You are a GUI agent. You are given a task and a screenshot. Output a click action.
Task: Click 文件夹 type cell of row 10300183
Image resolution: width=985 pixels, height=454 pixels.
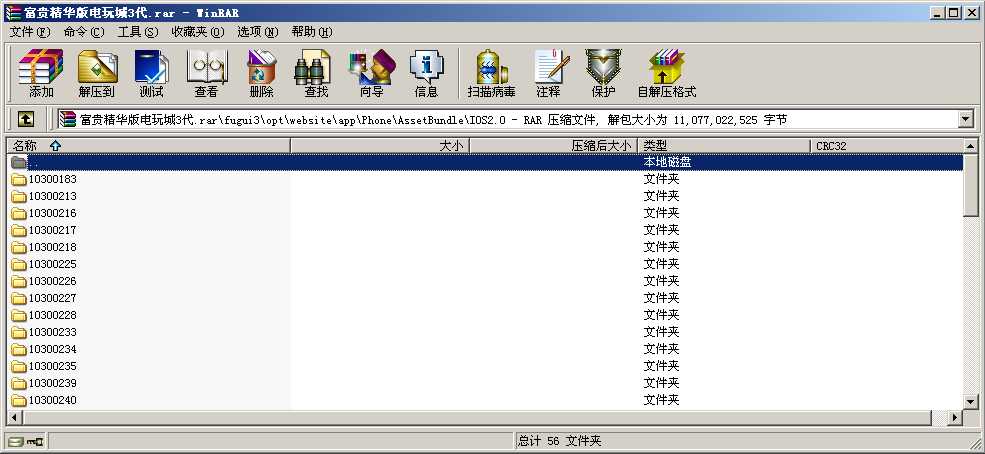pos(661,180)
